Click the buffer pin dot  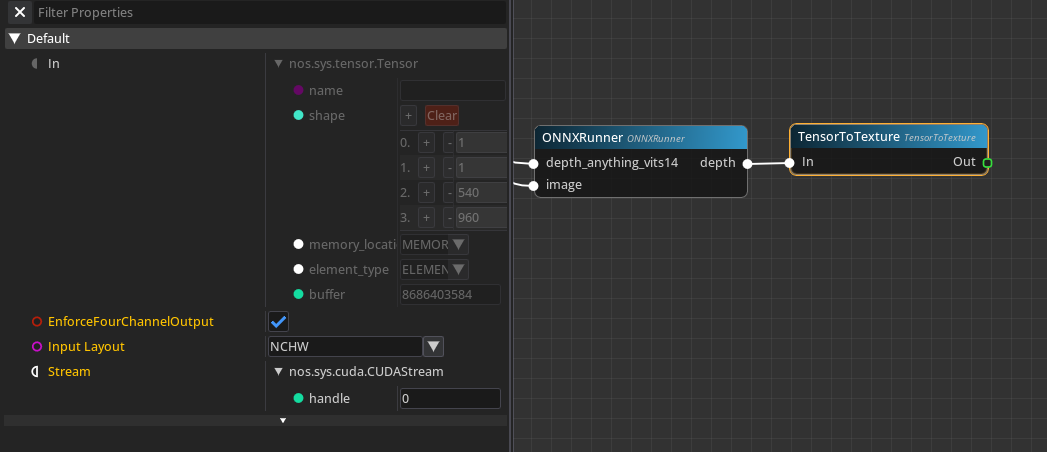coord(298,294)
